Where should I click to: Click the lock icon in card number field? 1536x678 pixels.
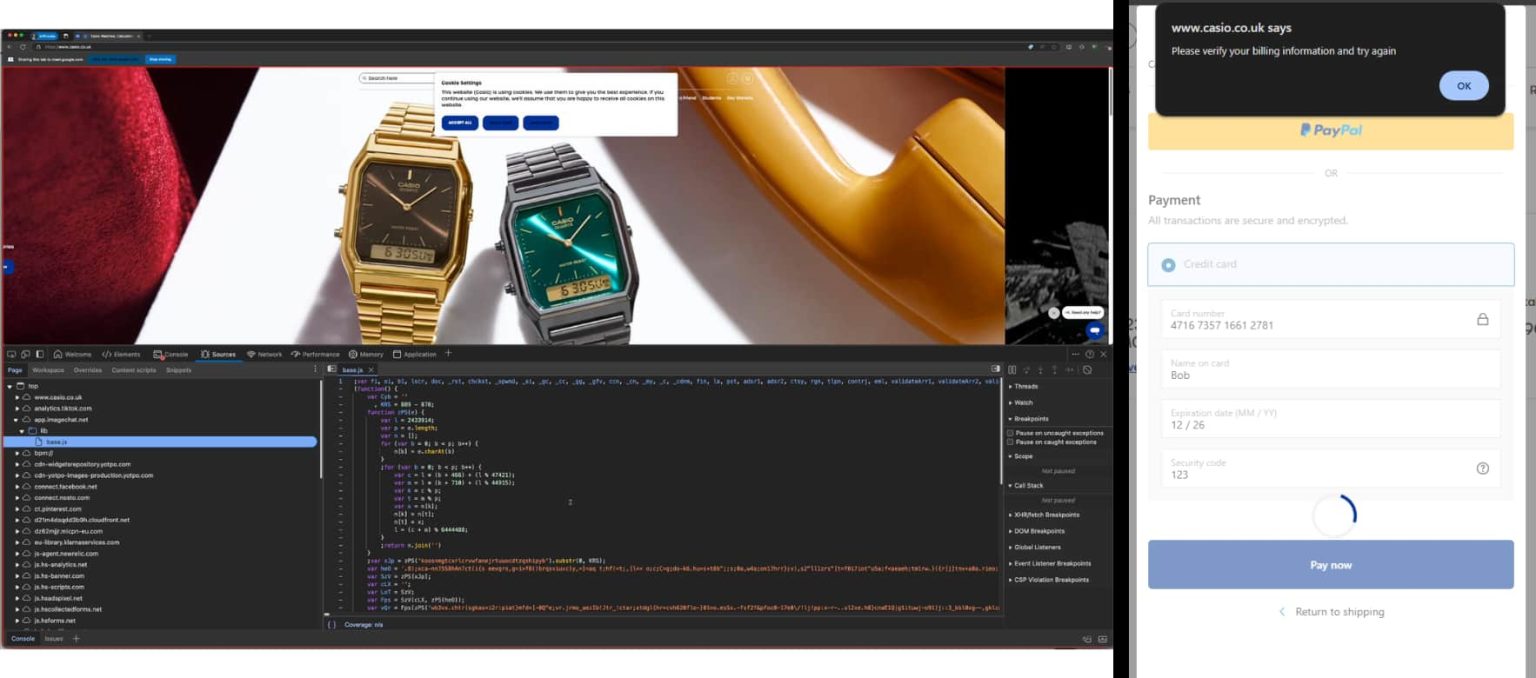click(1482, 320)
